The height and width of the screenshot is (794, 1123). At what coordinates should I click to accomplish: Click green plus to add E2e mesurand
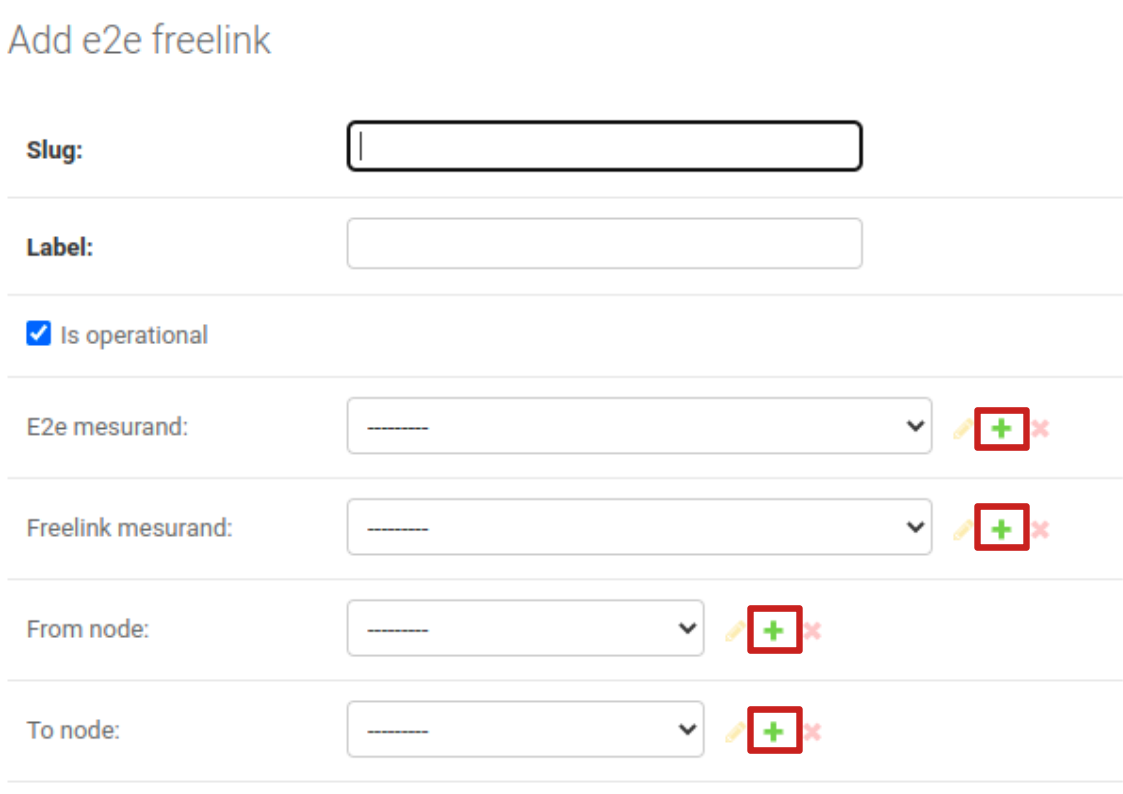1001,429
